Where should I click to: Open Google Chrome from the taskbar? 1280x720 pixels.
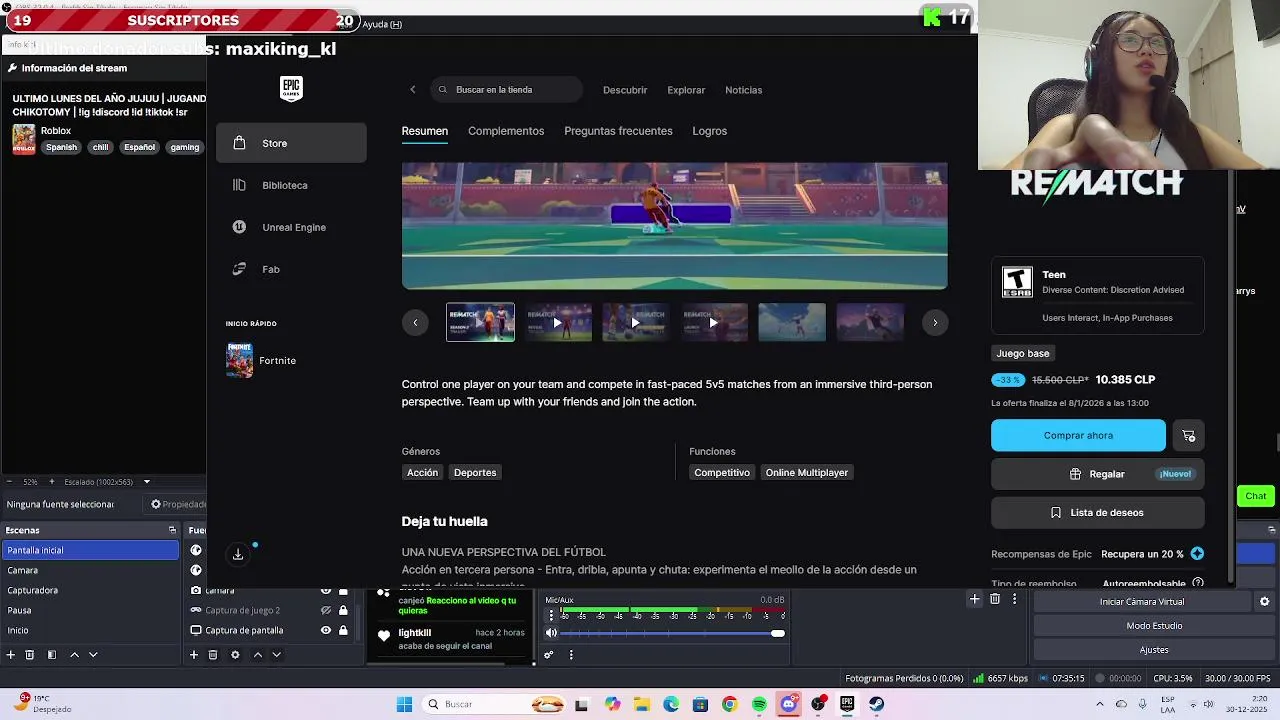click(x=730, y=704)
